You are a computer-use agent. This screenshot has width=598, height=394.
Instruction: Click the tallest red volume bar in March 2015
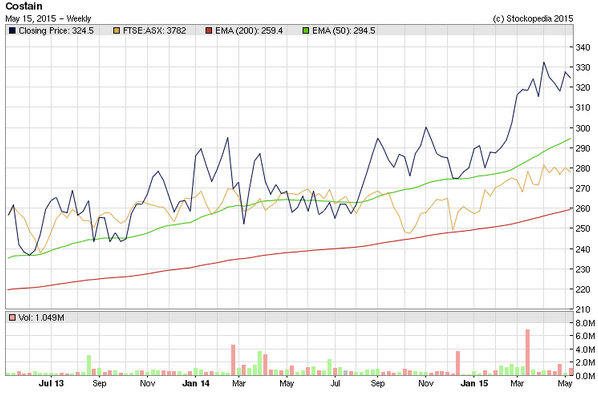click(528, 352)
